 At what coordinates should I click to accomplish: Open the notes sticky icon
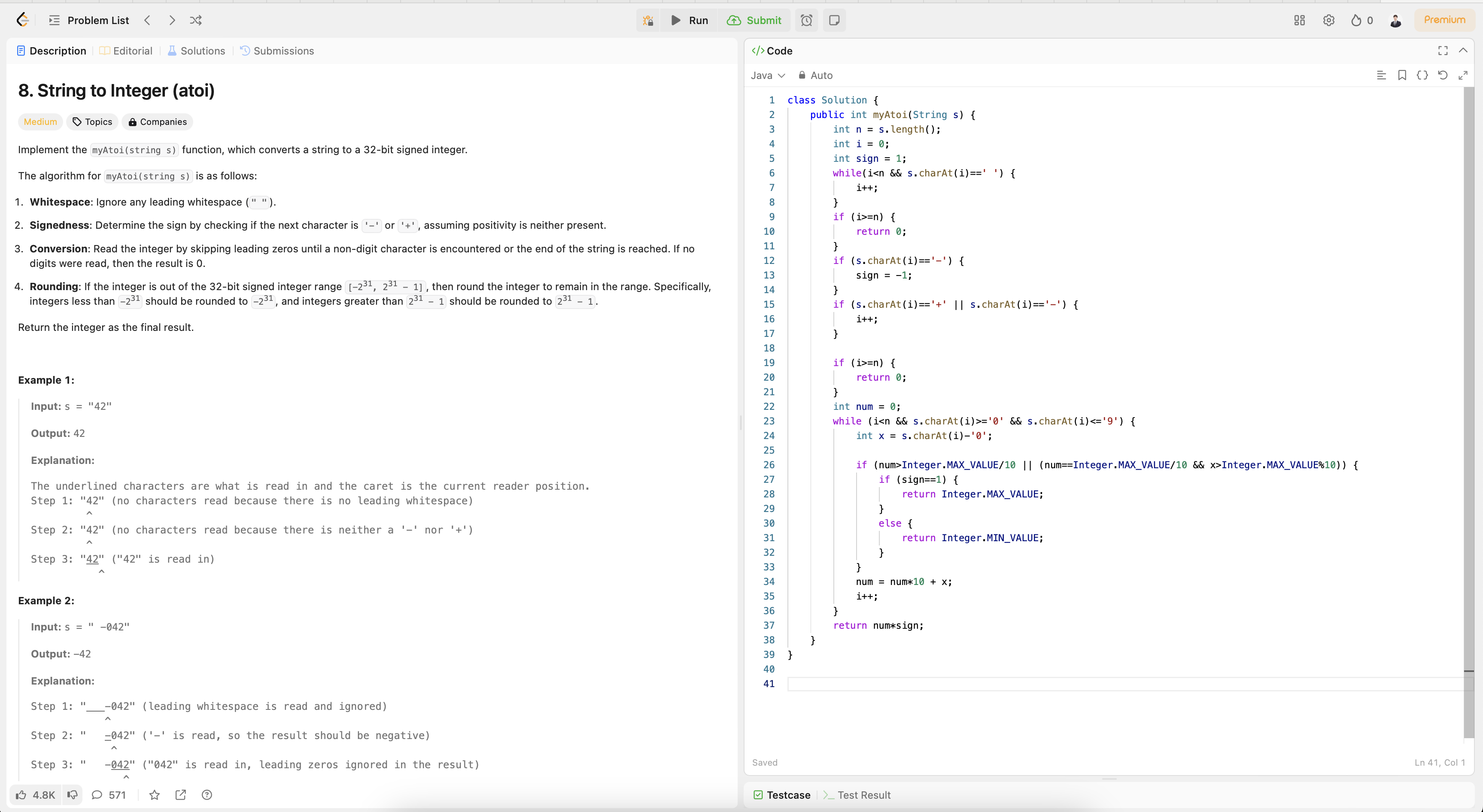tap(834, 20)
